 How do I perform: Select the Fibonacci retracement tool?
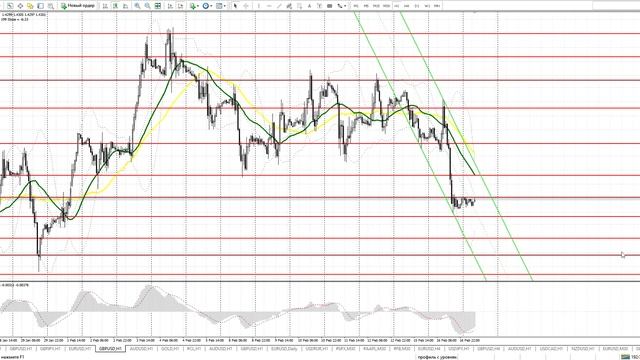tap(300, 6)
